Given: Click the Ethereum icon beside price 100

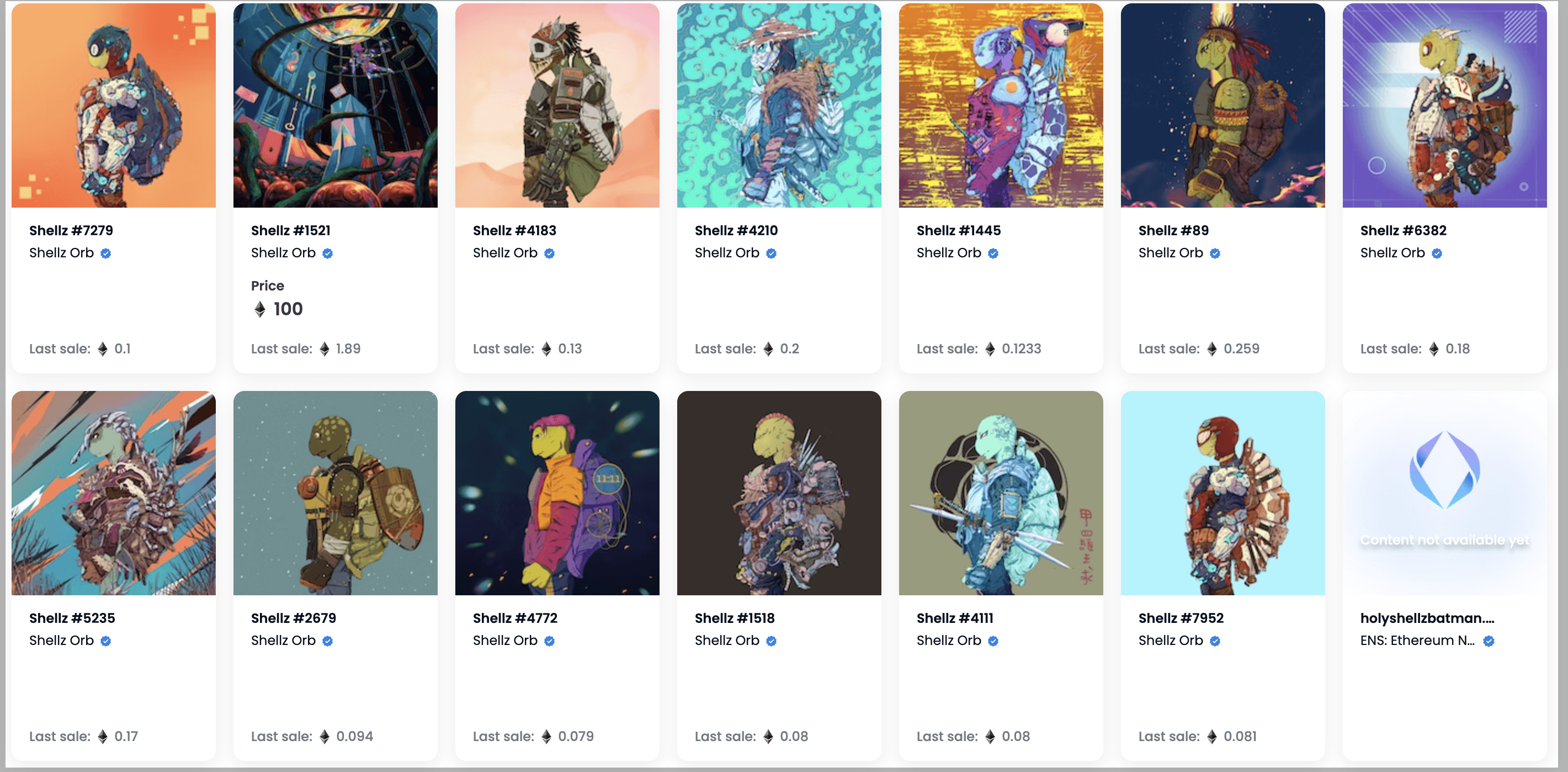Looking at the screenshot, I should (x=260, y=309).
